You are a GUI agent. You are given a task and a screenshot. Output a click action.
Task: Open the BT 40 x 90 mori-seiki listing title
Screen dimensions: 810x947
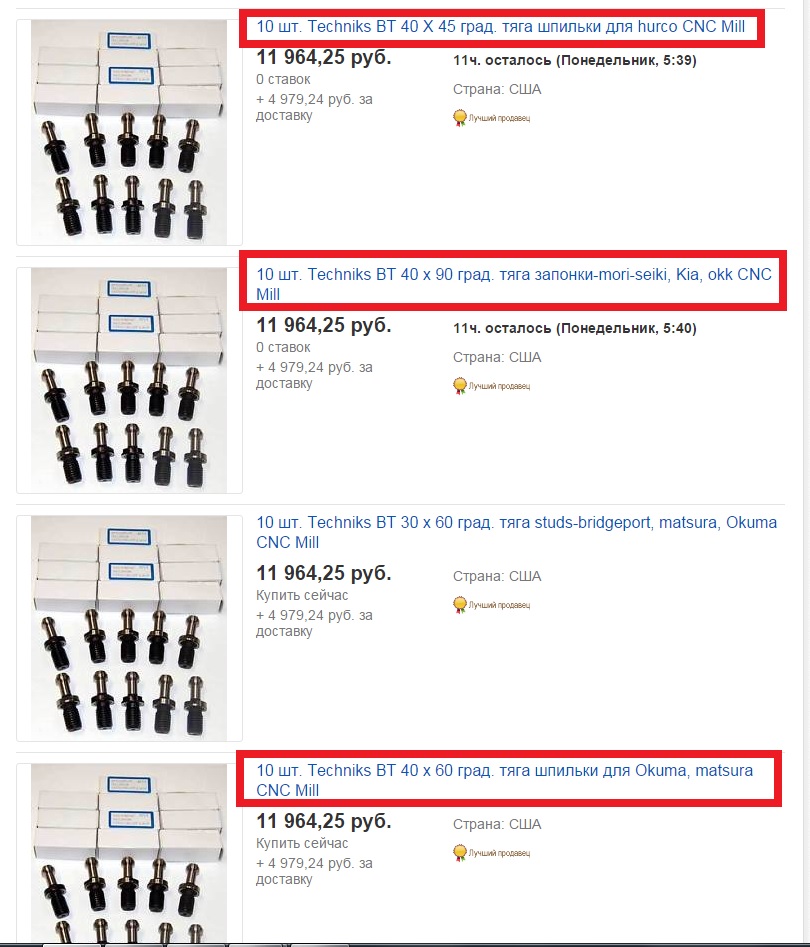pyautogui.click(x=513, y=284)
